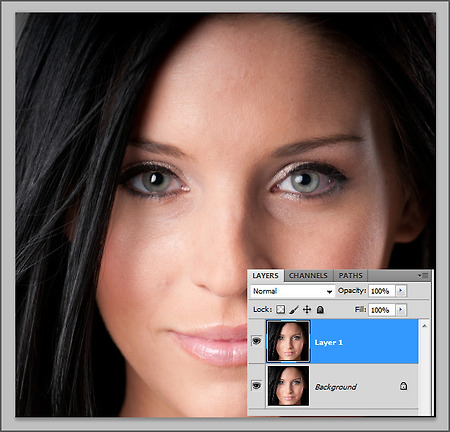Open the Opacity slider arrow
Image resolution: width=450 pixels, height=432 pixels.
click(401, 291)
